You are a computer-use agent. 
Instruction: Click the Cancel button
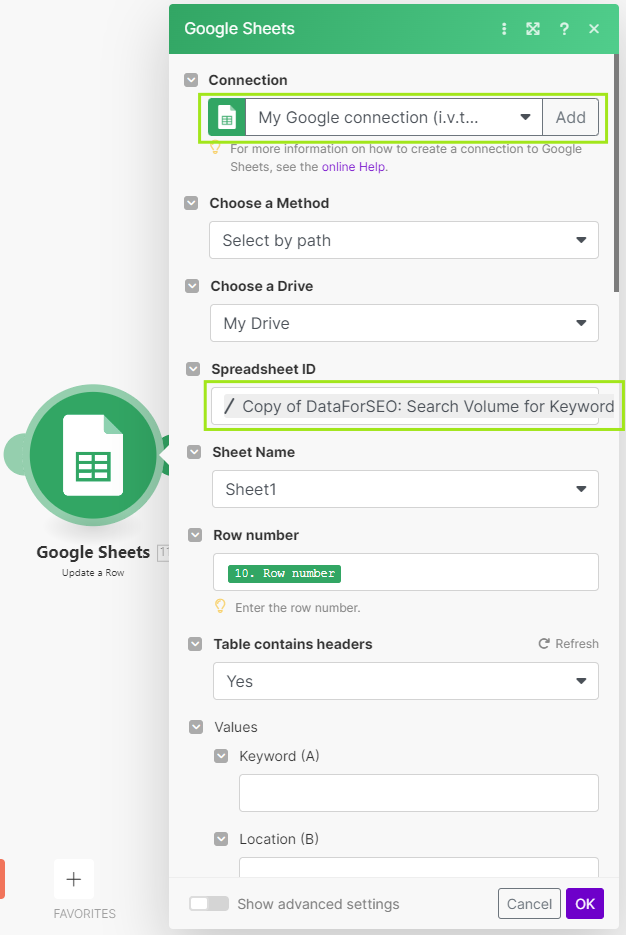[529, 904]
